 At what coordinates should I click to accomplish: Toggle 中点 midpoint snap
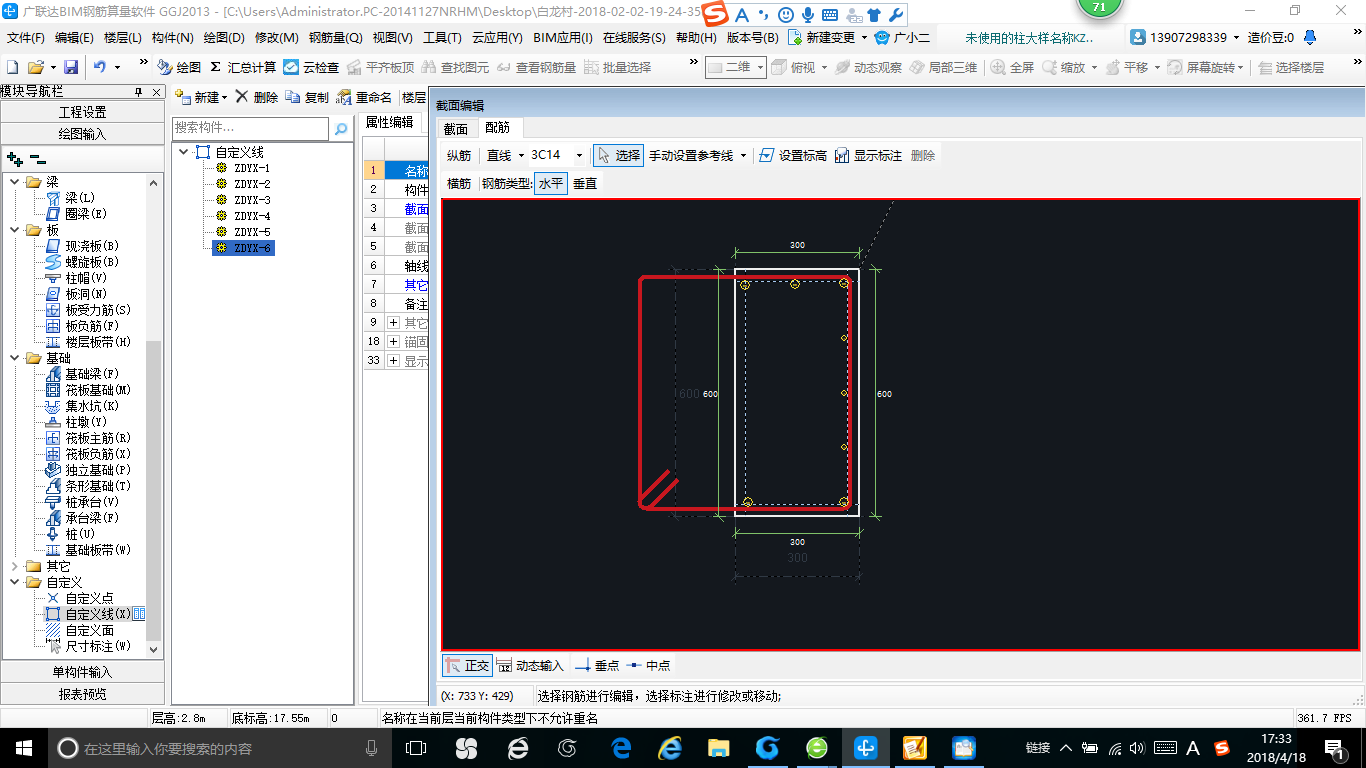648,665
